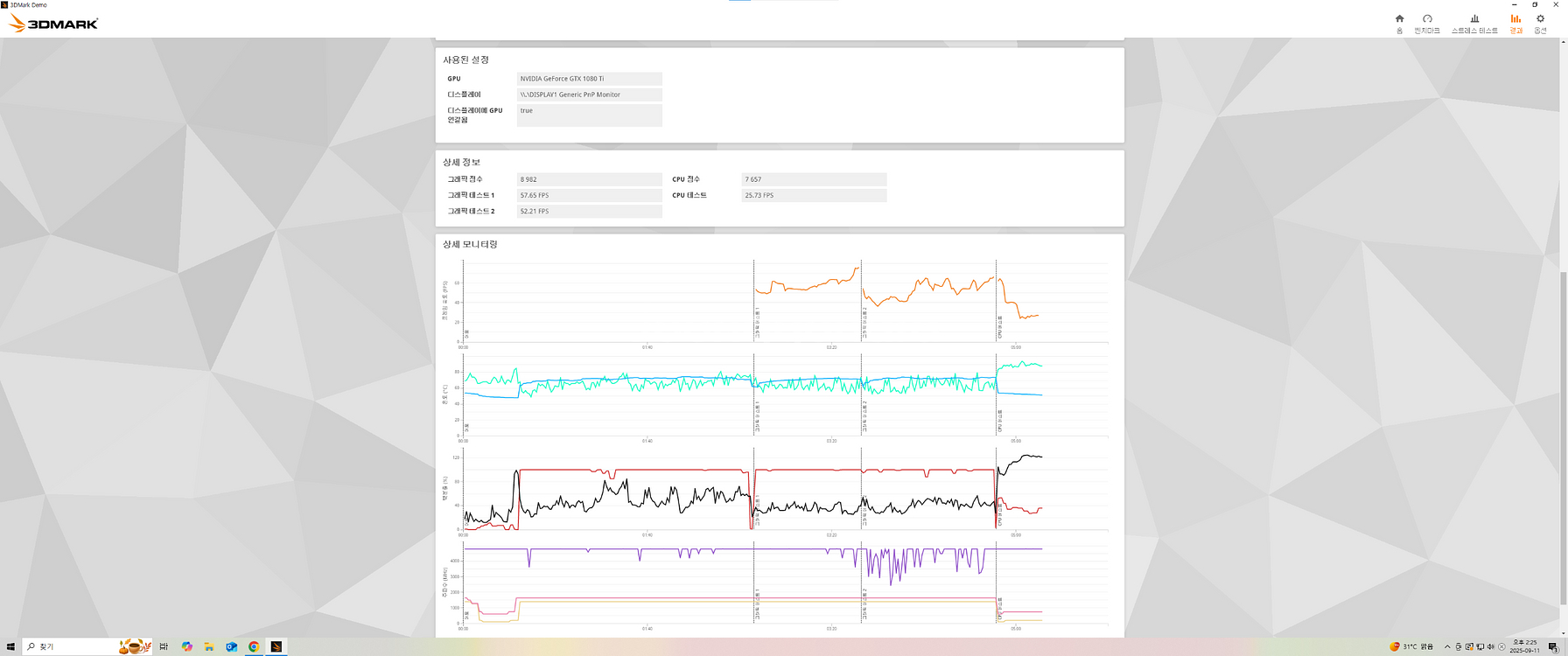Open File Explorer from taskbar
This screenshot has height=656, width=1568.
click(209, 647)
